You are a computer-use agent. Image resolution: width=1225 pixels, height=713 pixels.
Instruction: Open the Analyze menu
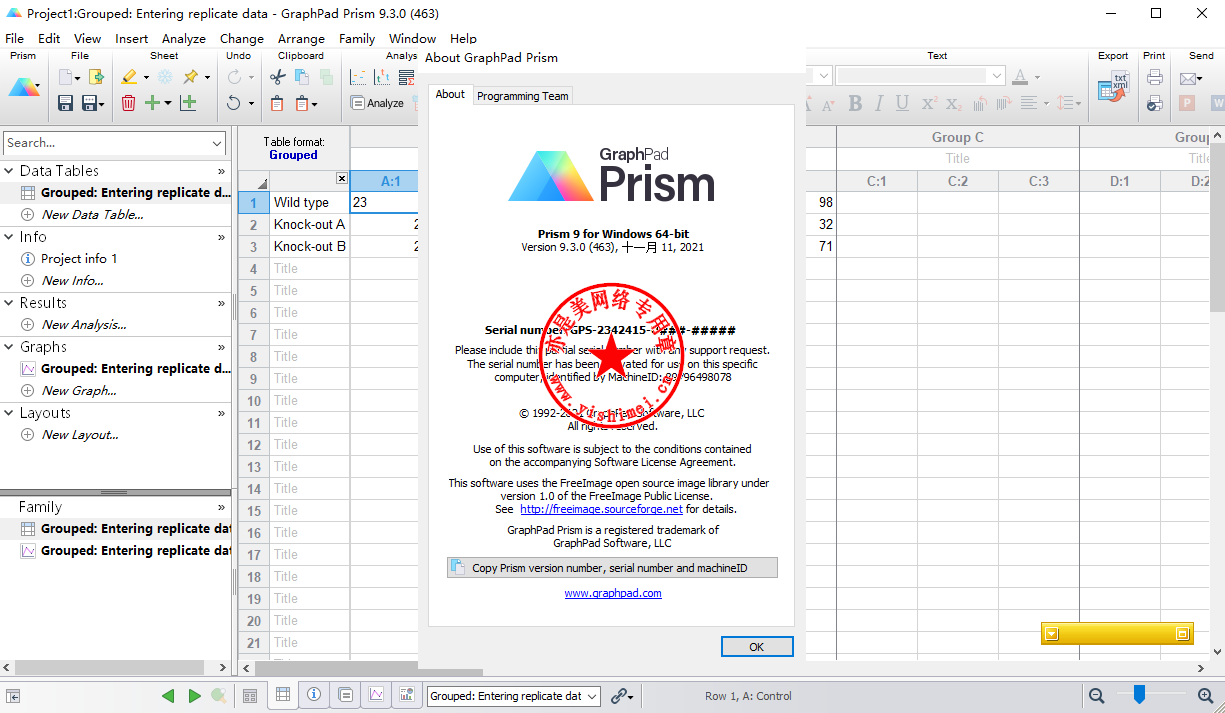click(x=184, y=39)
